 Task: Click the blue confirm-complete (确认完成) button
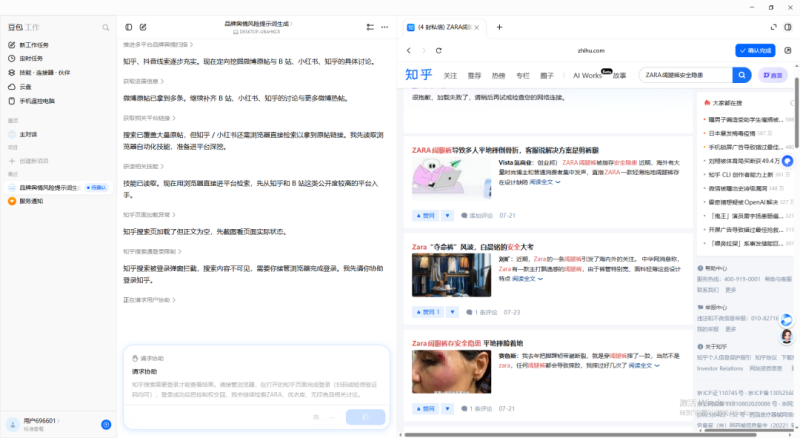coord(755,51)
